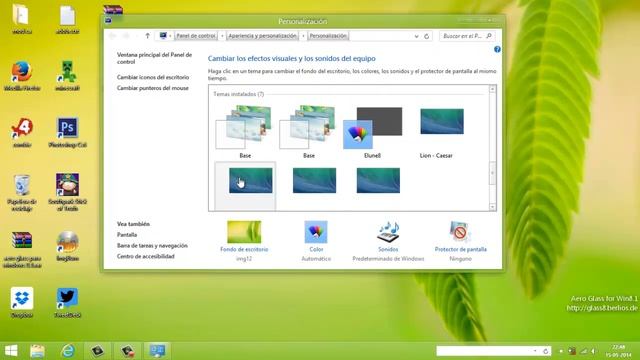The image size is (640, 360).
Task: Click the active Personalización taskbar button
Action: pos(157,351)
